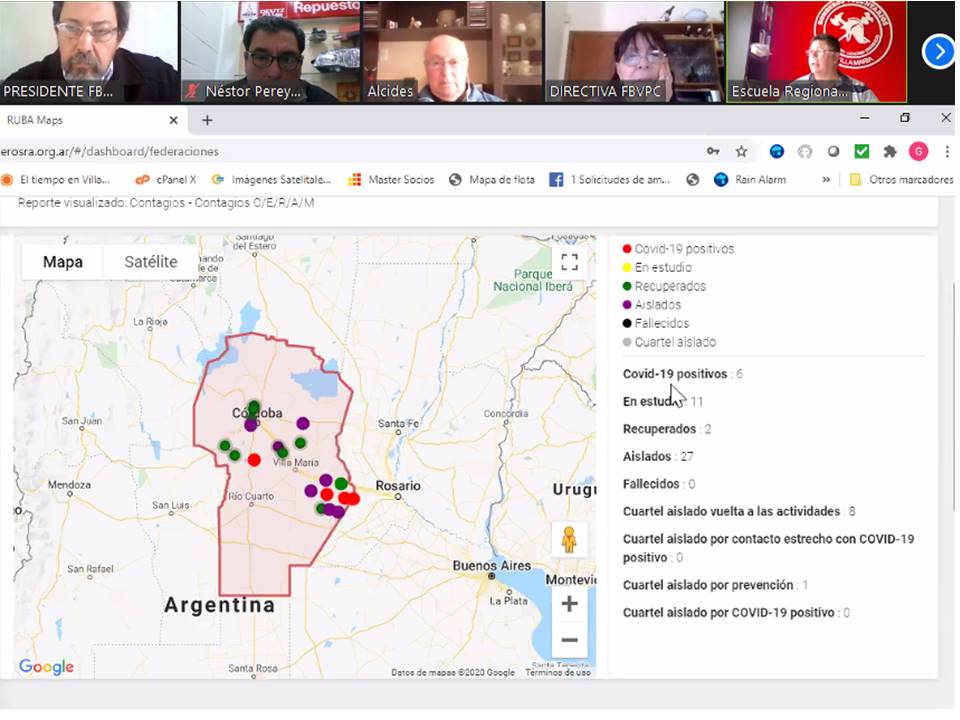Click Covid-19 positivos red legend dot
The height and width of the screenshot is (720, 960).
click(x=627, y=249)
